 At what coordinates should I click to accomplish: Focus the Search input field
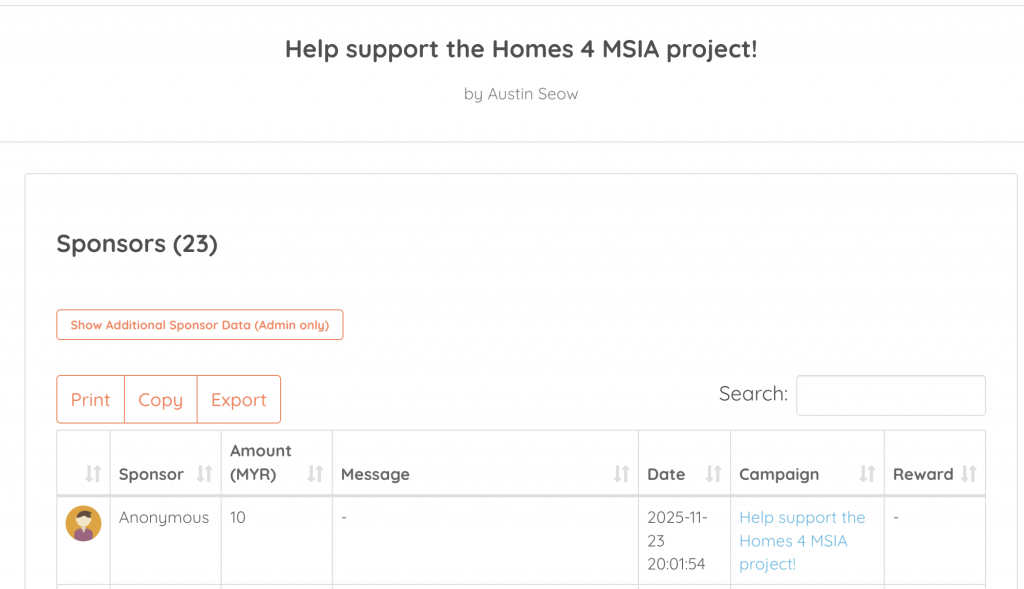coord(890,395)
